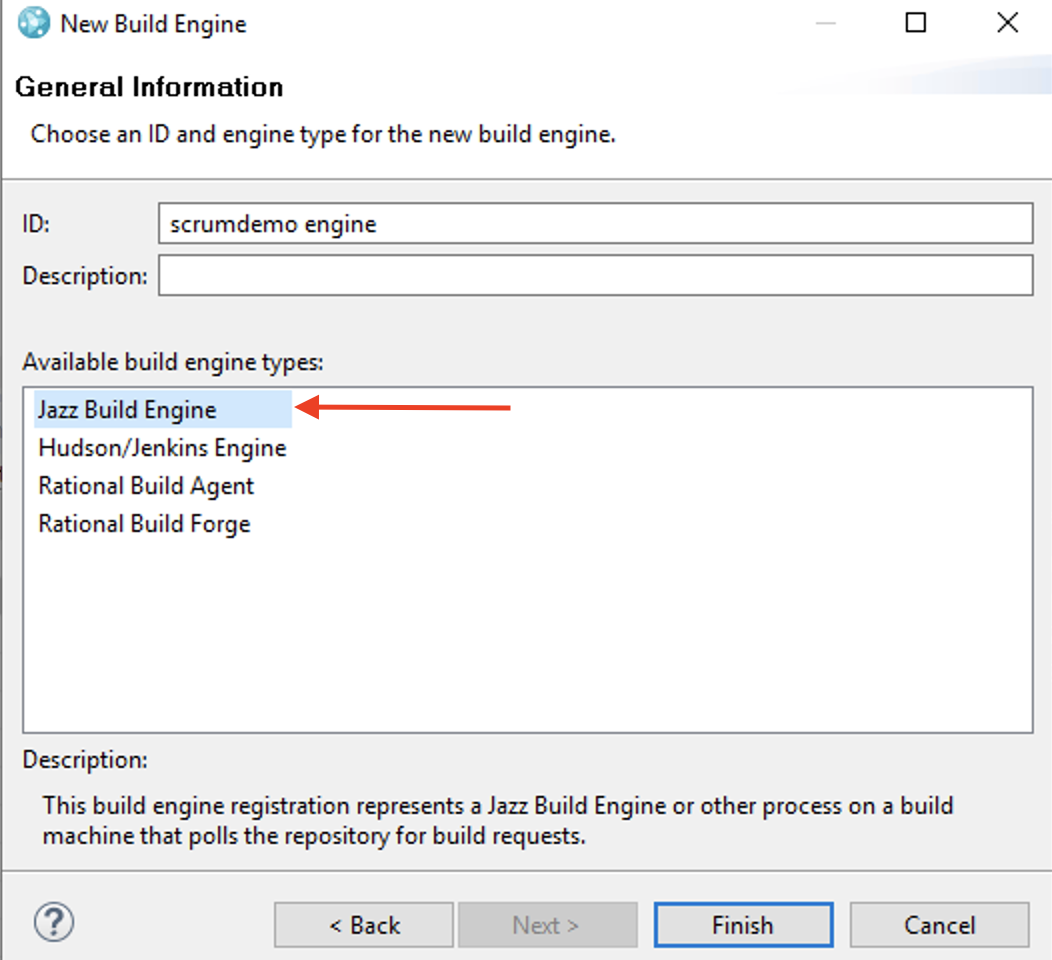Click the Next > button

548,924
